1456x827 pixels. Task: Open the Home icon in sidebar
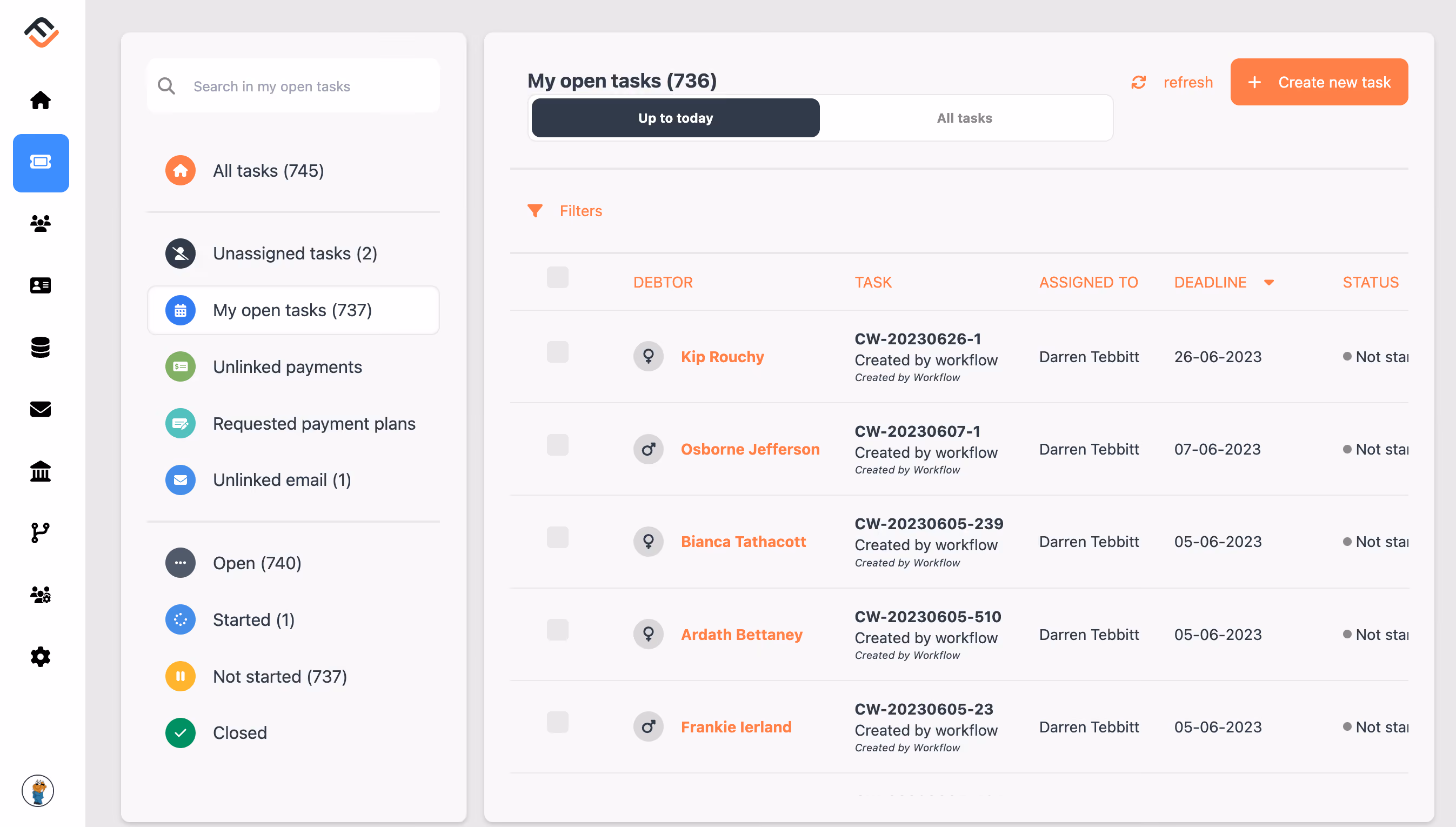click(x=41, y=100)
